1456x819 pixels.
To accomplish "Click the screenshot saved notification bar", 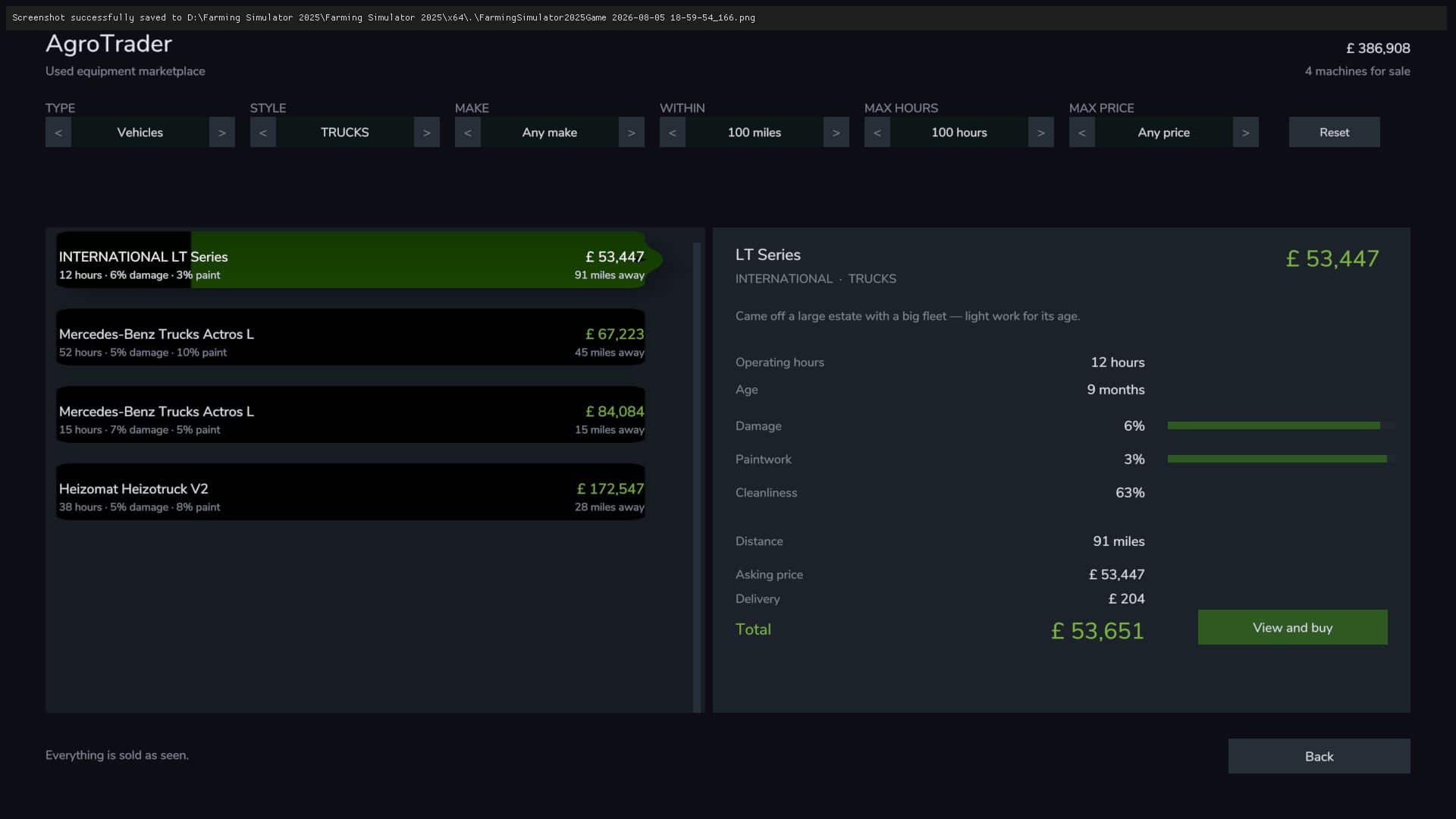I will click(x=726, y=17).
